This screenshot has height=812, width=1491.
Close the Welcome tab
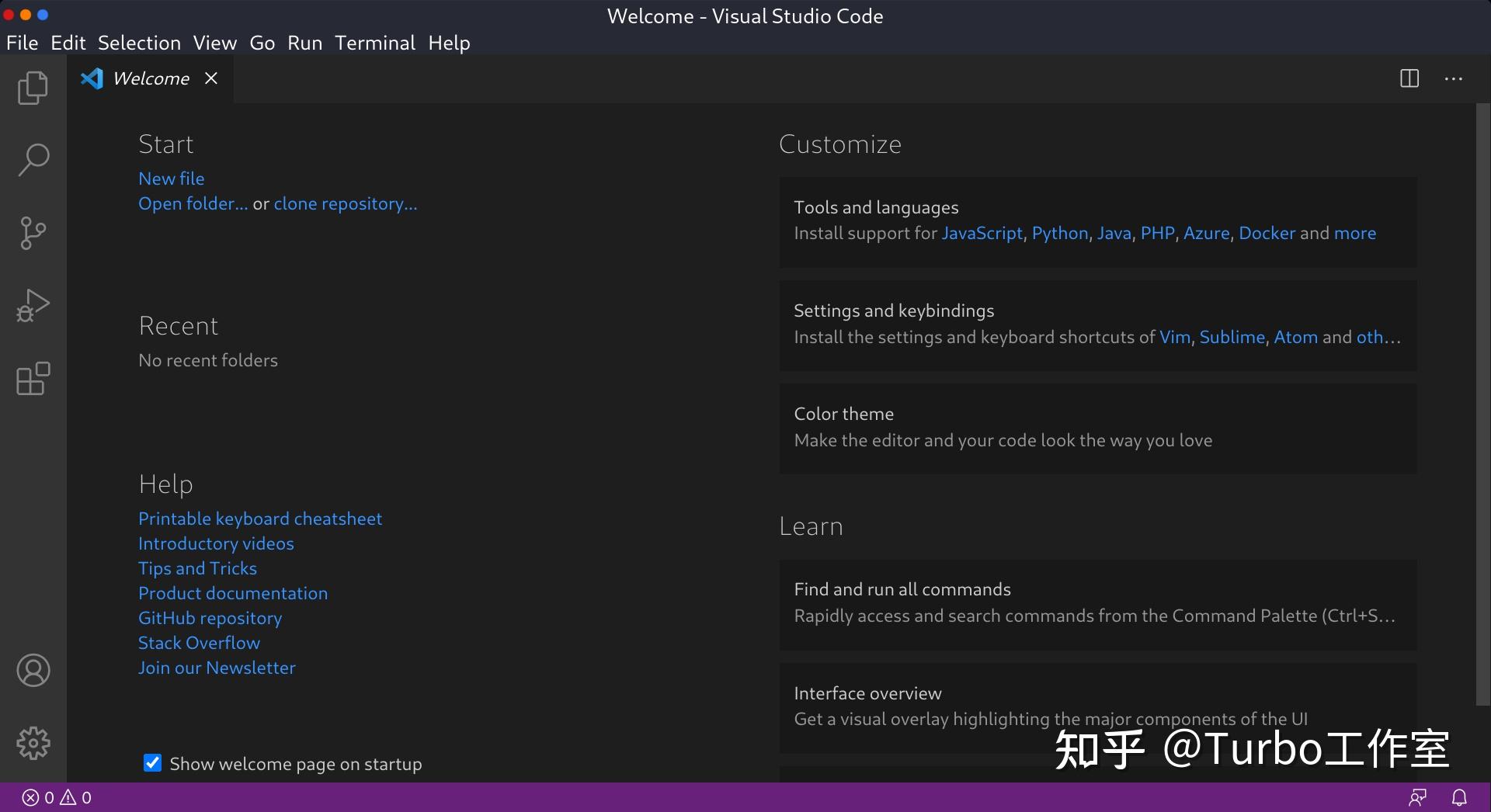pyautogui.click(x=211, y=78)
